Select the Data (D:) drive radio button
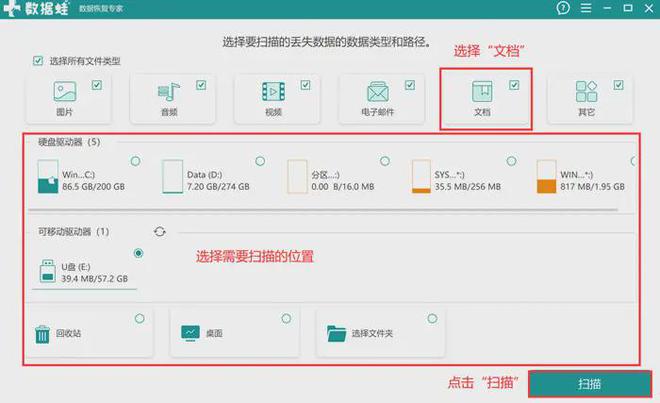 (x=260, y=161)
